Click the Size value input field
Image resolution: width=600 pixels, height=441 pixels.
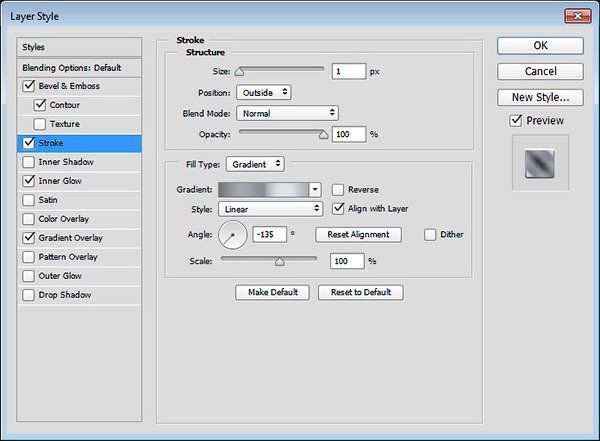point(349,72)
